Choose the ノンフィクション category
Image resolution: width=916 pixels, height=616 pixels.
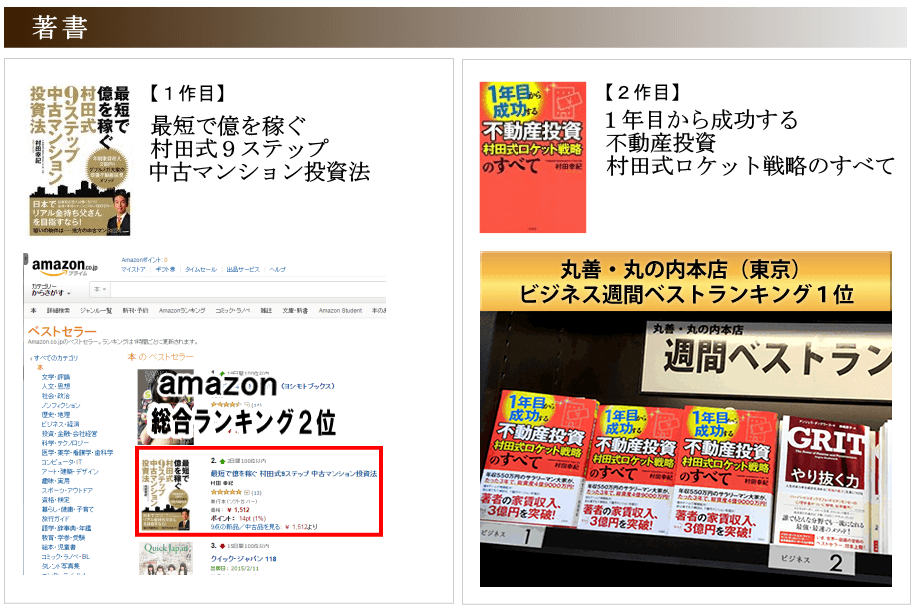click(x=61, y=405)
